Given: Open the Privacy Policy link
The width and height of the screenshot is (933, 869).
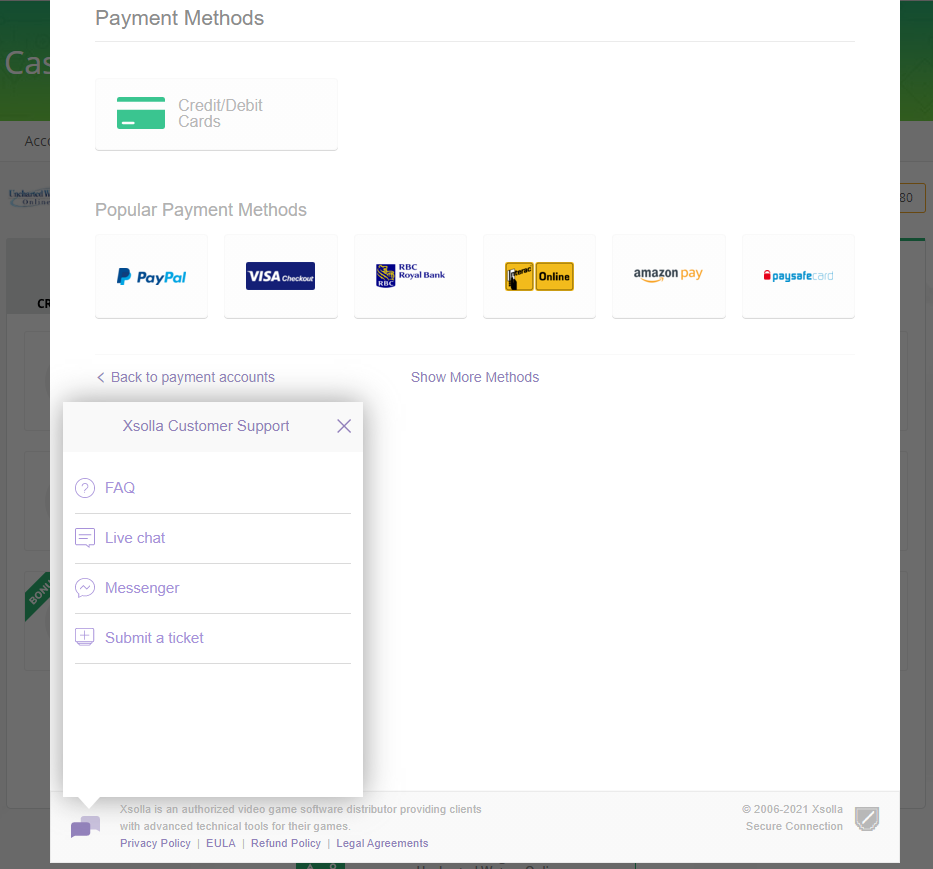Looking at the screenshot, I should point(155,843).
